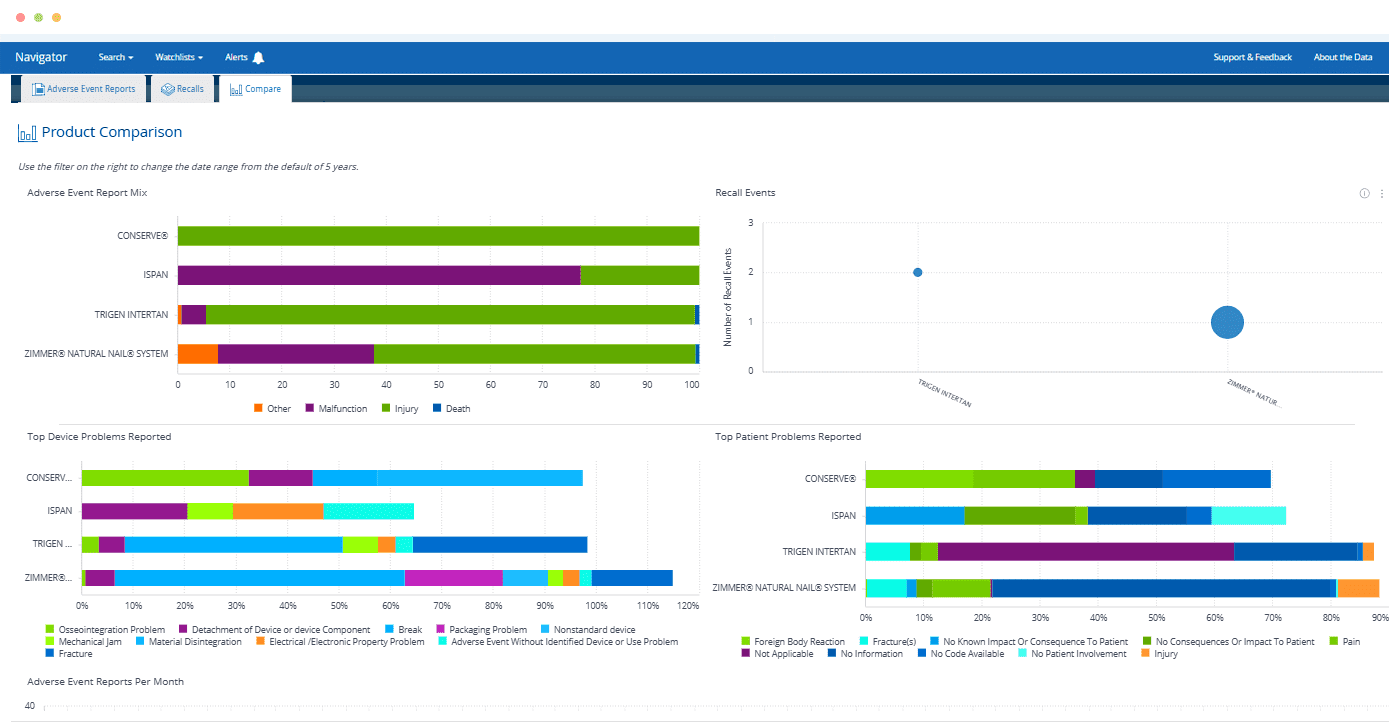The width and height of the screenshot is (1389, 725).
Task: Open the Search dropdown menu
Action: pyautogui.click(x=116, y=58)
